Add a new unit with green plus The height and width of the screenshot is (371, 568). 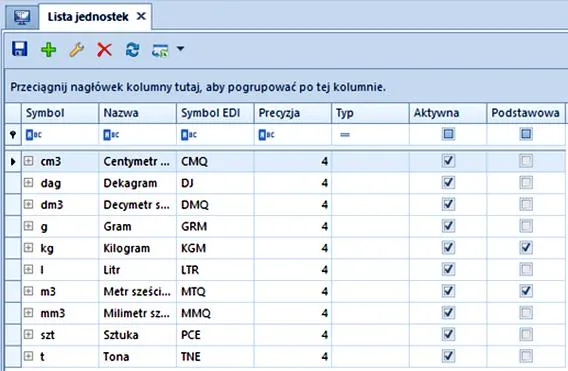pyautogui.click(x=48, y=50)
